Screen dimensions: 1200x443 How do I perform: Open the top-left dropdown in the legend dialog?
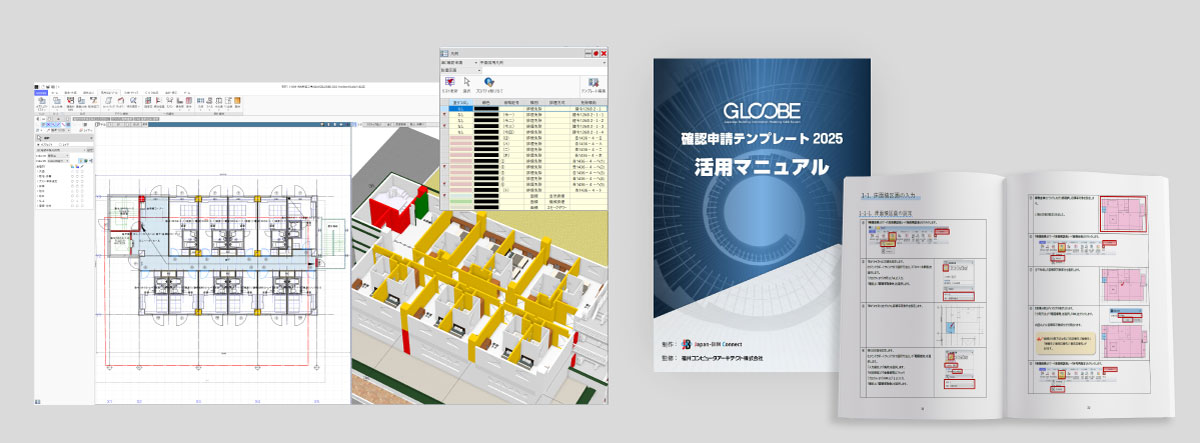point(459,63)
